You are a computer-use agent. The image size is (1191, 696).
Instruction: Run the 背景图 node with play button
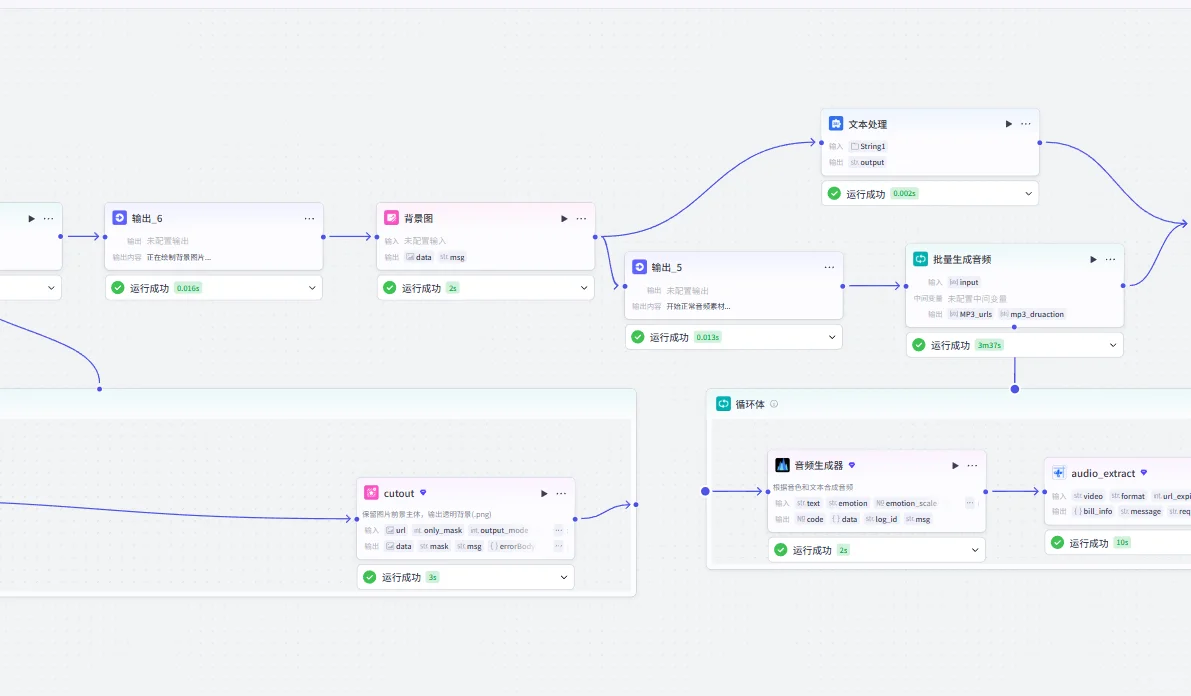click(564, 218)
